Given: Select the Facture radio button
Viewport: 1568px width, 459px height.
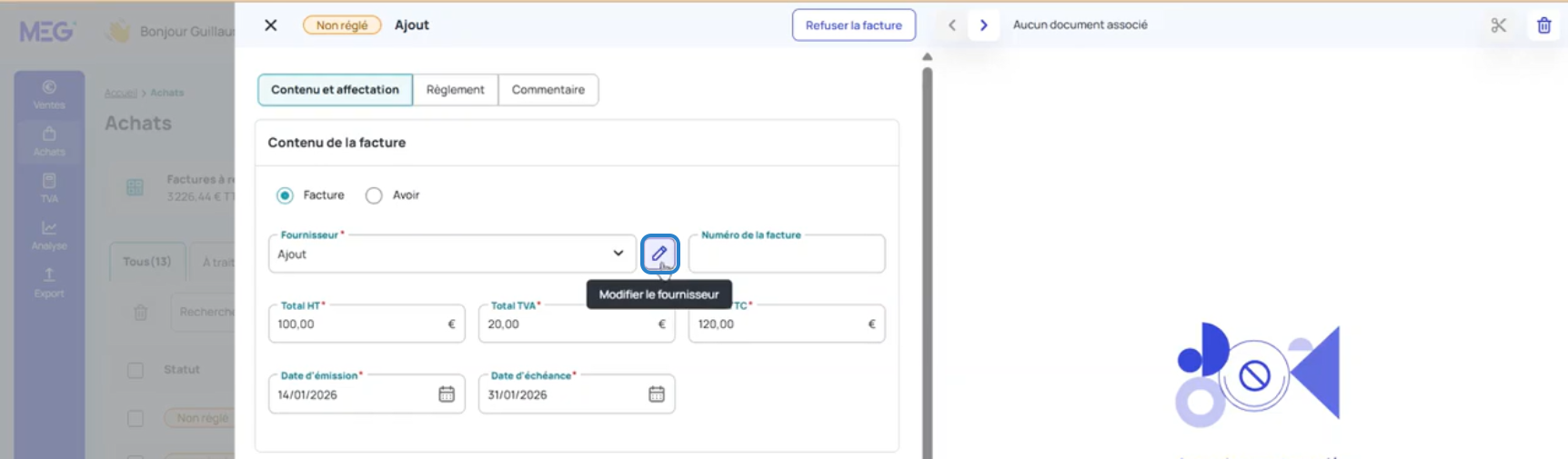Looking at the screenshot, I should pos(286,195).
